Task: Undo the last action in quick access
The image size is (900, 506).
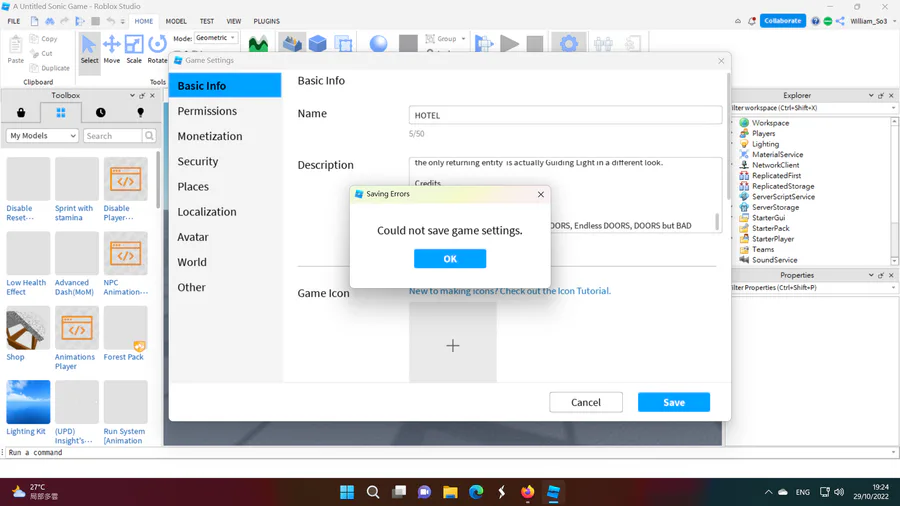Action: coord(110,21)
